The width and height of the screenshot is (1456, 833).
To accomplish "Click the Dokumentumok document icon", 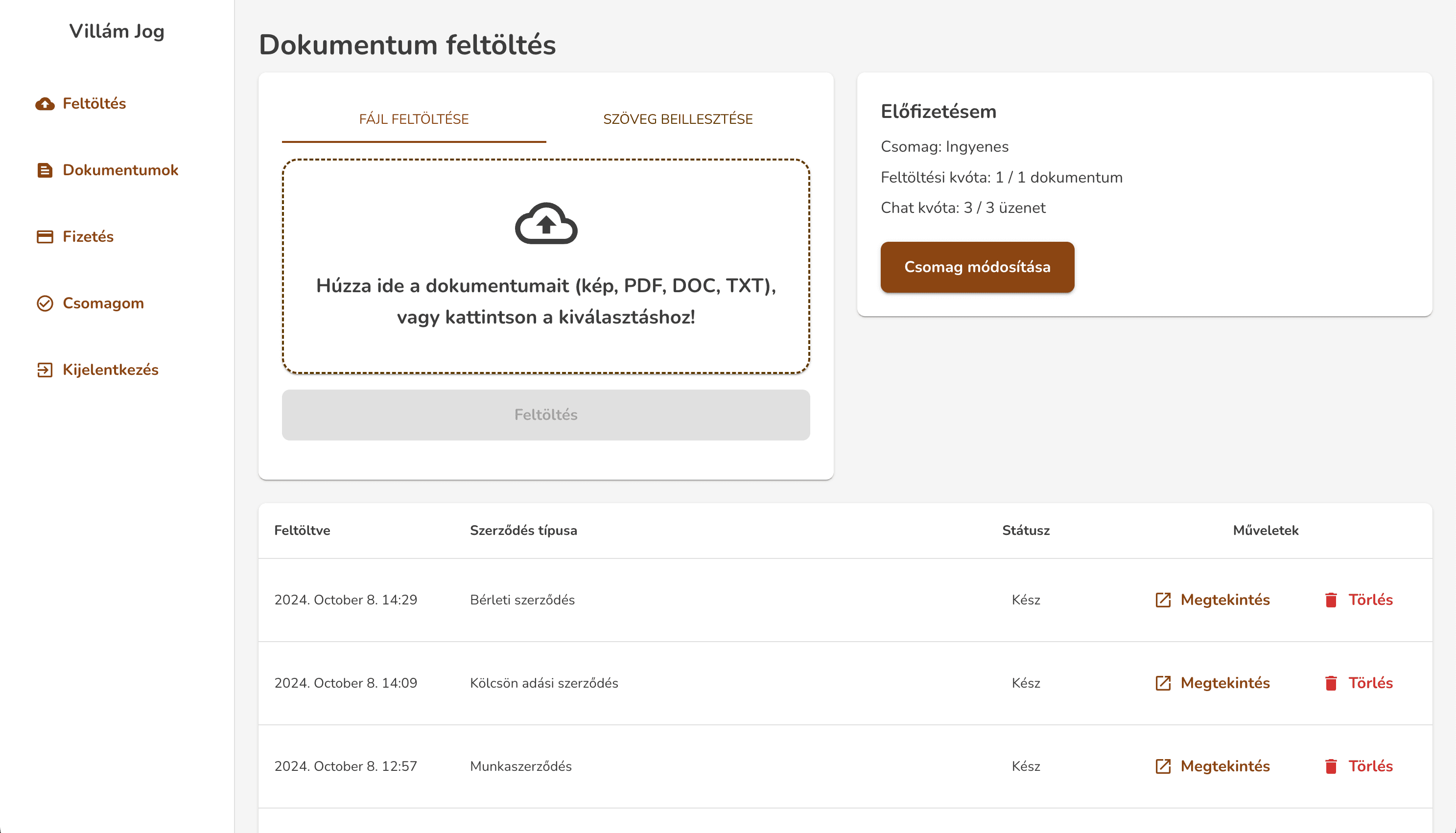I will coord(45,170).
